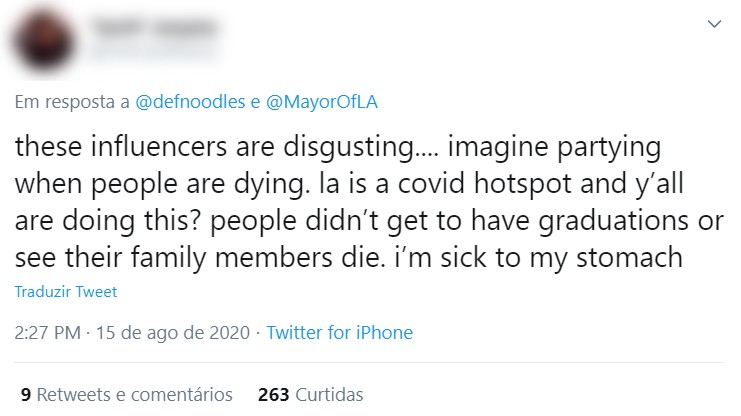
Task: Click the word stomach ending the tweet
Action: (x=629, y=258)
